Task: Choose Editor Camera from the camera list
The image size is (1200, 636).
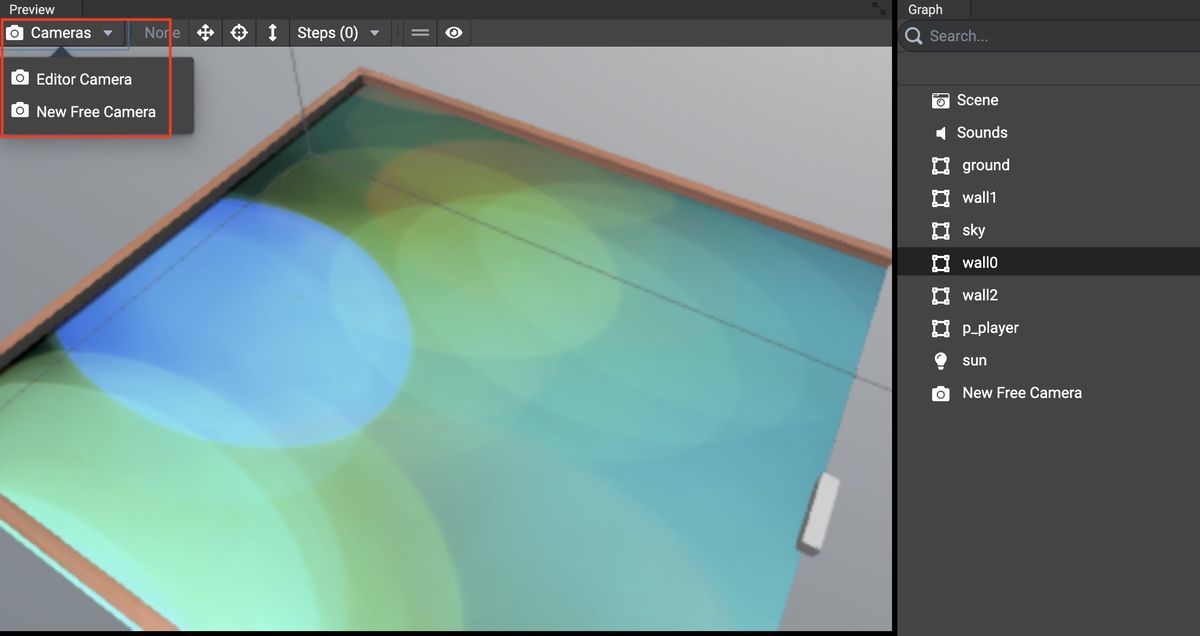Action: tap(83, 79)
